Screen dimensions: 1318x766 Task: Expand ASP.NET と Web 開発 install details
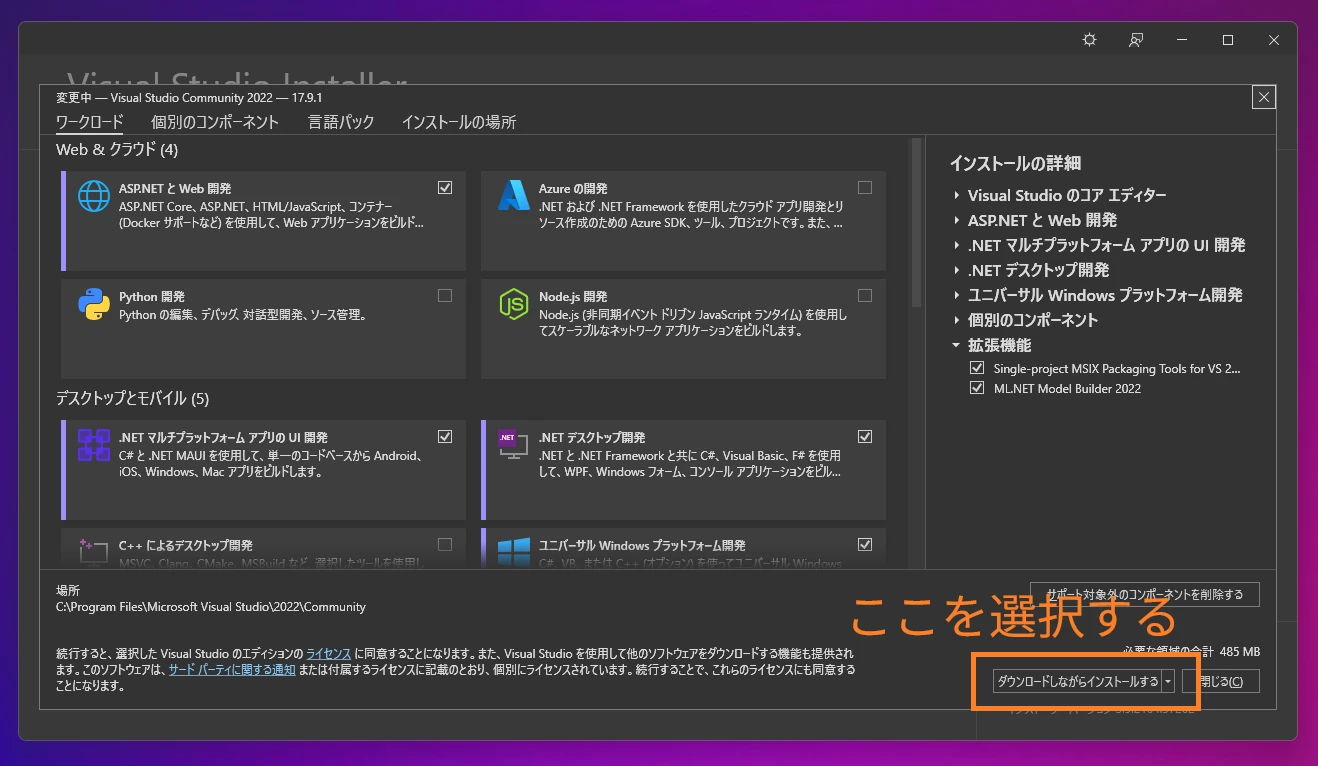tap(957, 221)
